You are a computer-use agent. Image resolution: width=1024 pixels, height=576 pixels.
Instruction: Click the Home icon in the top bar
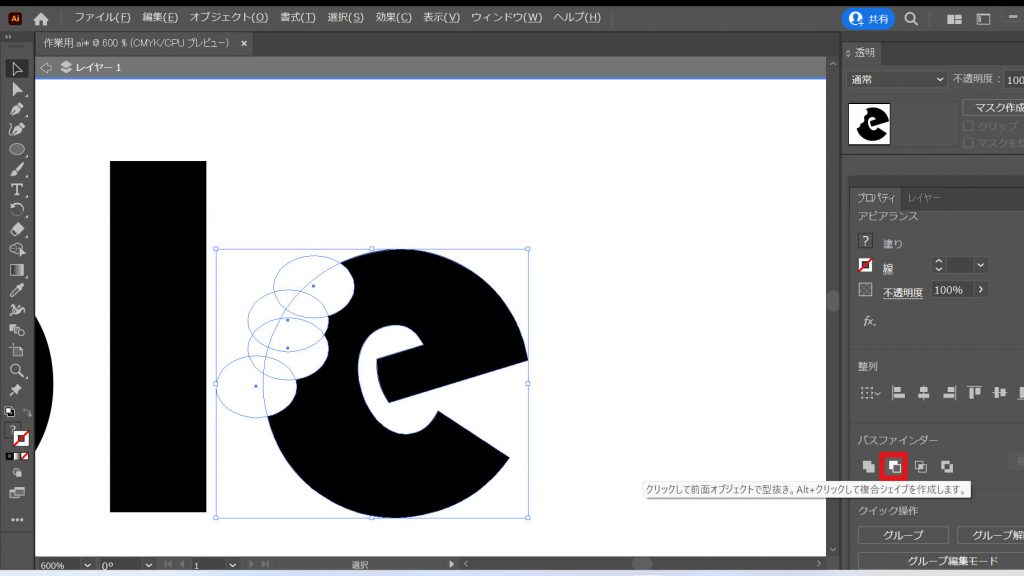41,18
